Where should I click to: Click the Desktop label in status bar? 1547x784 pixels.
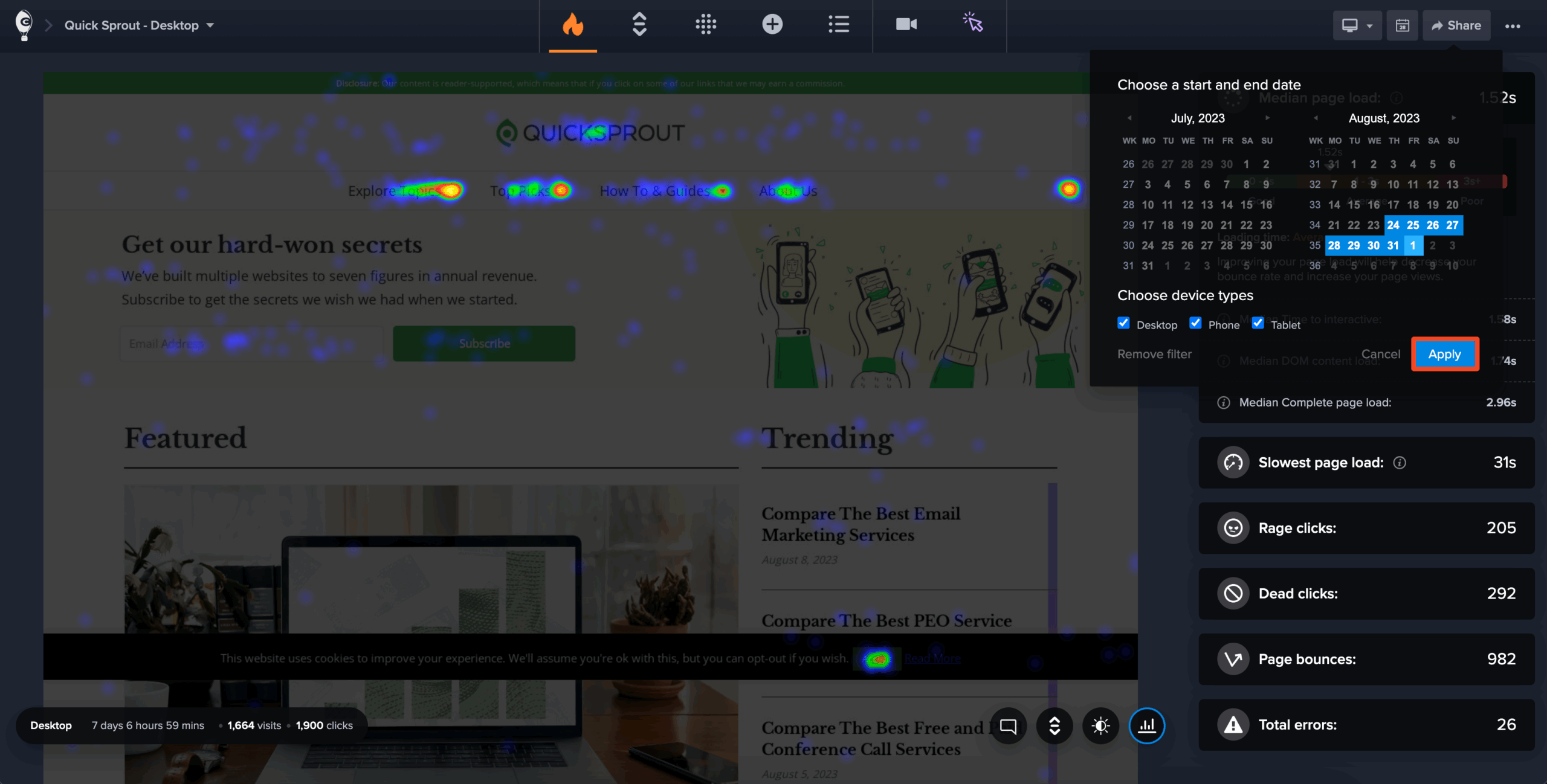click(51, 725)
